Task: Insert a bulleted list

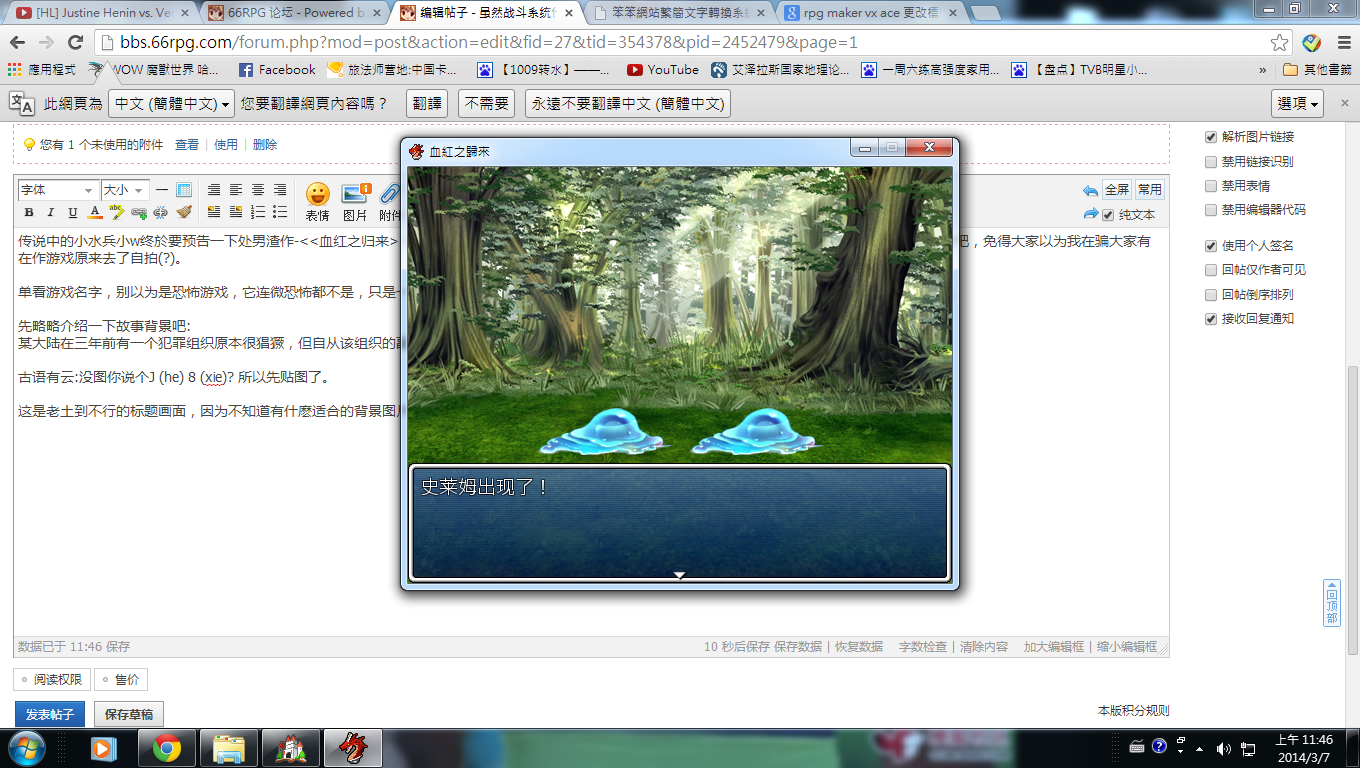Action: coord(280,212)
